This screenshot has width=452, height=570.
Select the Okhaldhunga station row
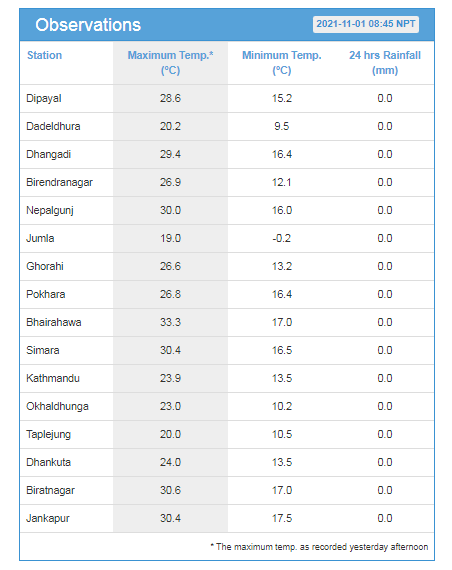pos(227,406)
